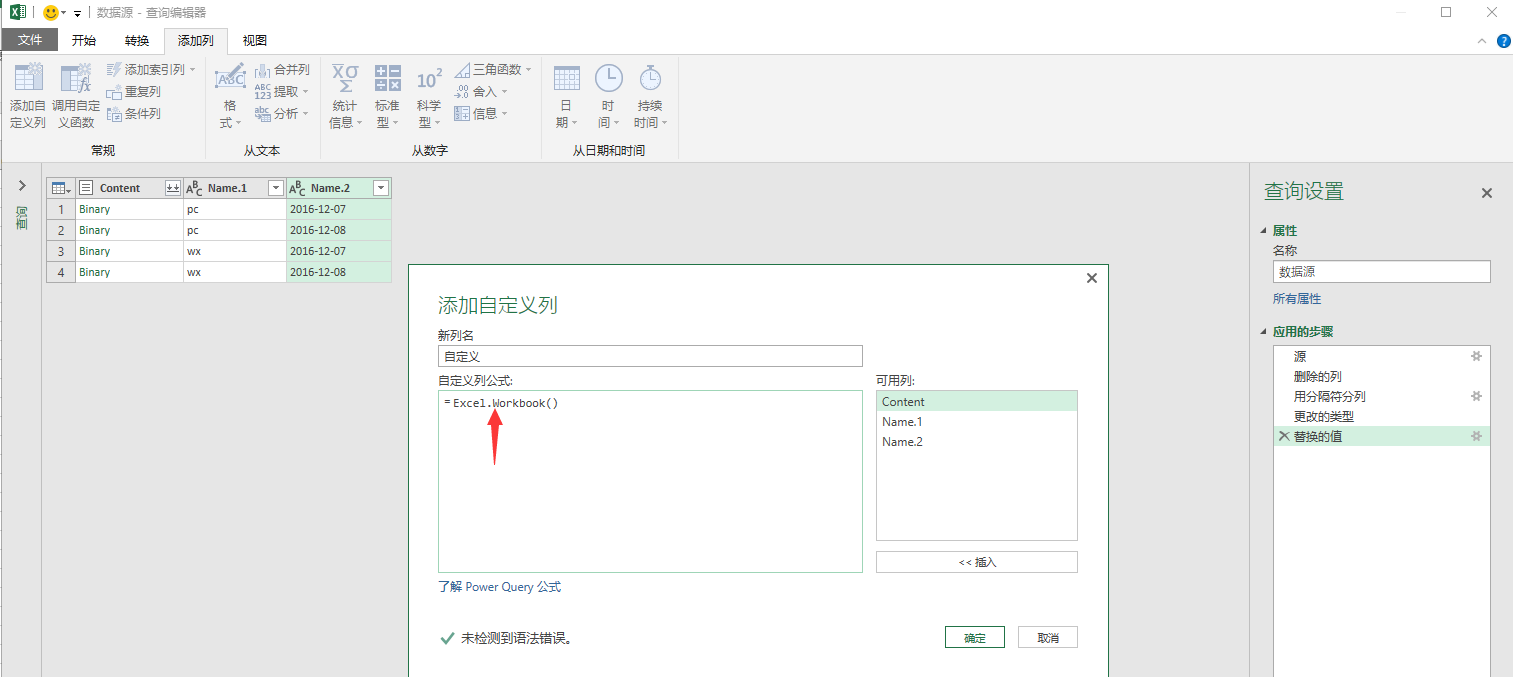Click Conditional Column (条件列) button
1513x677 pixels.
pyautogui.click(x=133, y=113)
